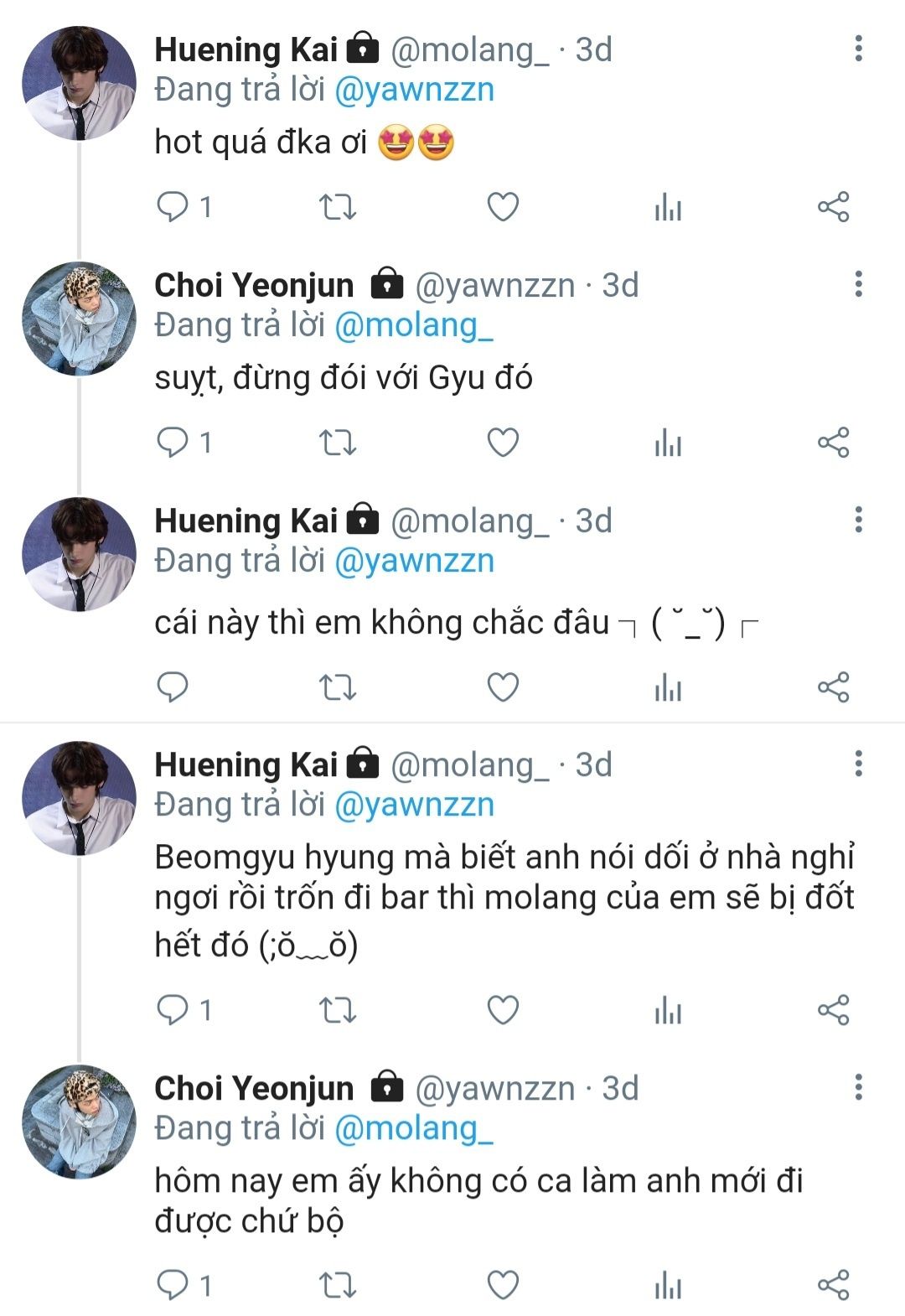Viewport: 905px width, 1316px height.
Task: View analytics for the "Beomgyu hyung mà biết" tweet
Action: click(x=668, y=1010)
